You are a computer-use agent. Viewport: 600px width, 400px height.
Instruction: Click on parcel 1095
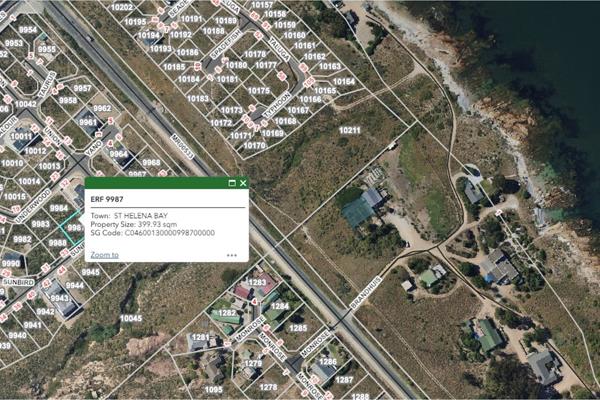pos(213,389)
